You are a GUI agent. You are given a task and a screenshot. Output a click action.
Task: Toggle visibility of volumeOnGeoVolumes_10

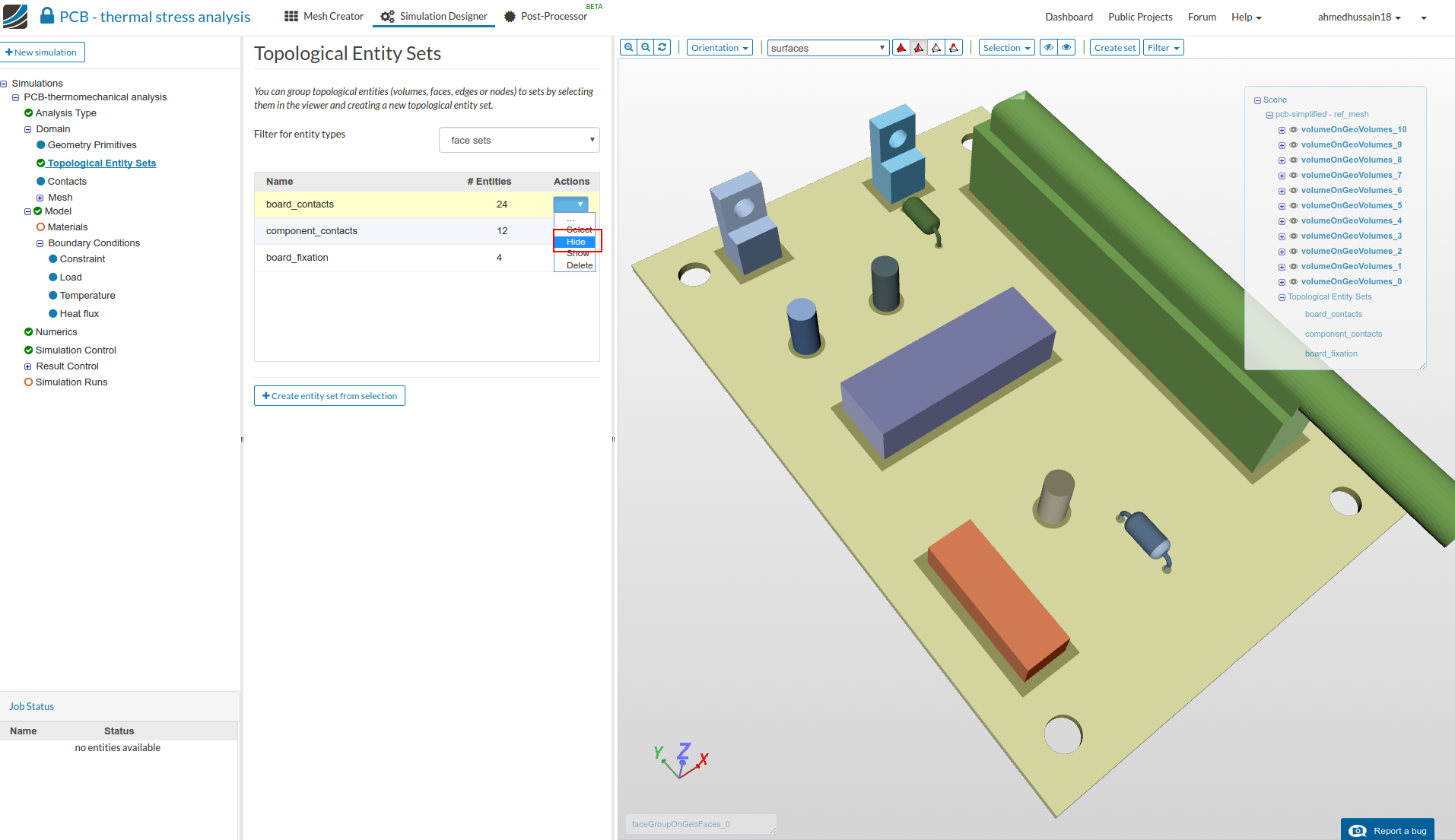pyautogui.click(x=1294, y=130)
